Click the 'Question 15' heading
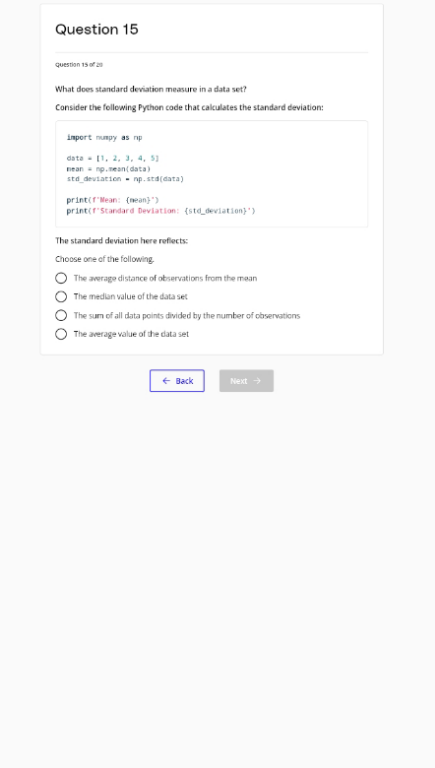The image size is (435, 768). [x=97, y=29]
